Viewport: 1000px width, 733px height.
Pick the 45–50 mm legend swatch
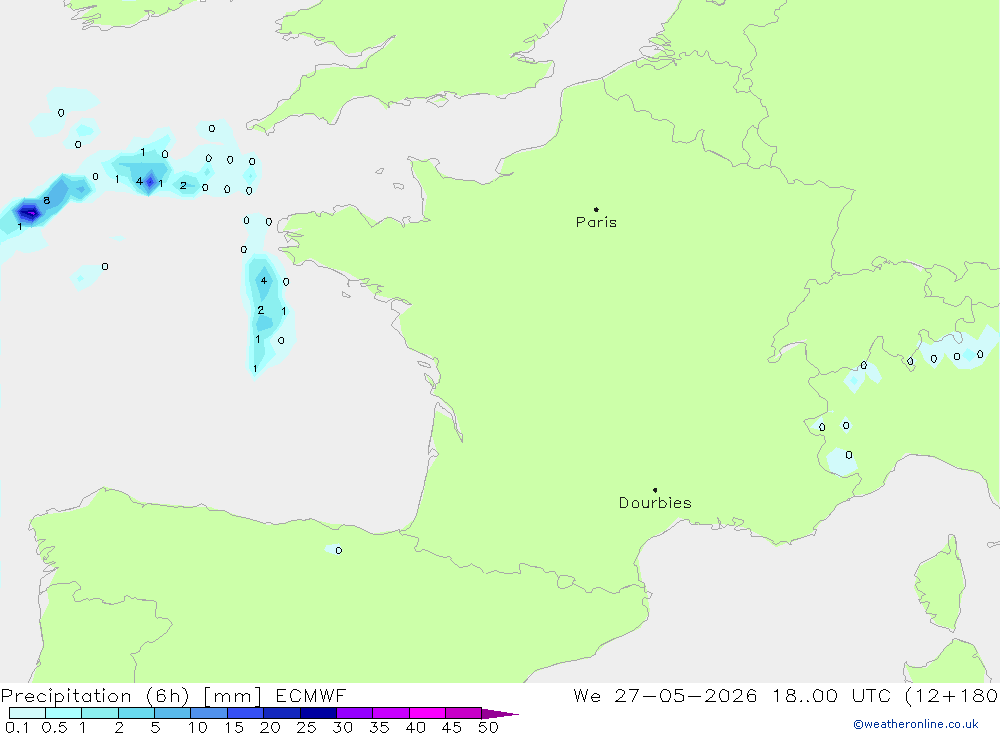[464, 713]
